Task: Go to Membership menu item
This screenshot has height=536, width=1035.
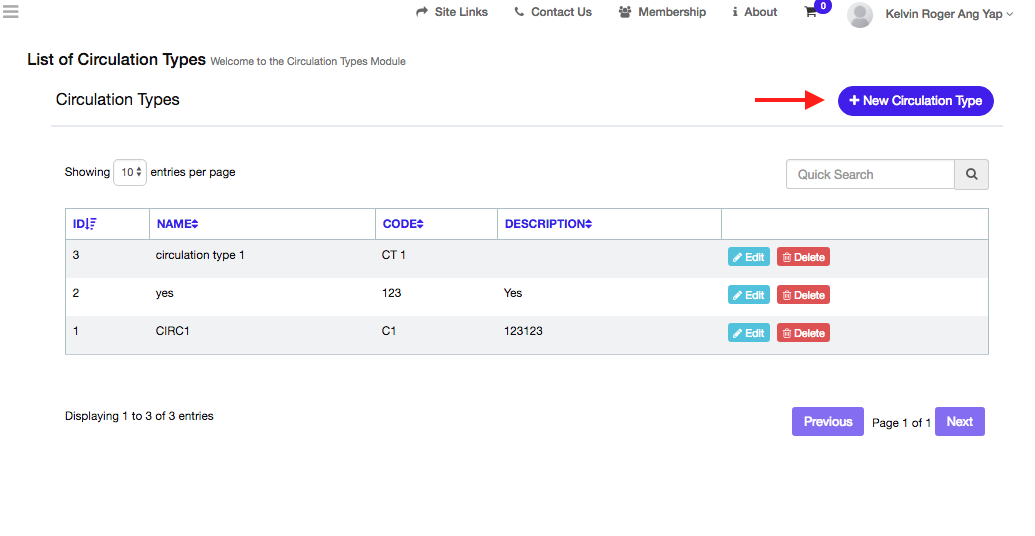Action: 662,12
